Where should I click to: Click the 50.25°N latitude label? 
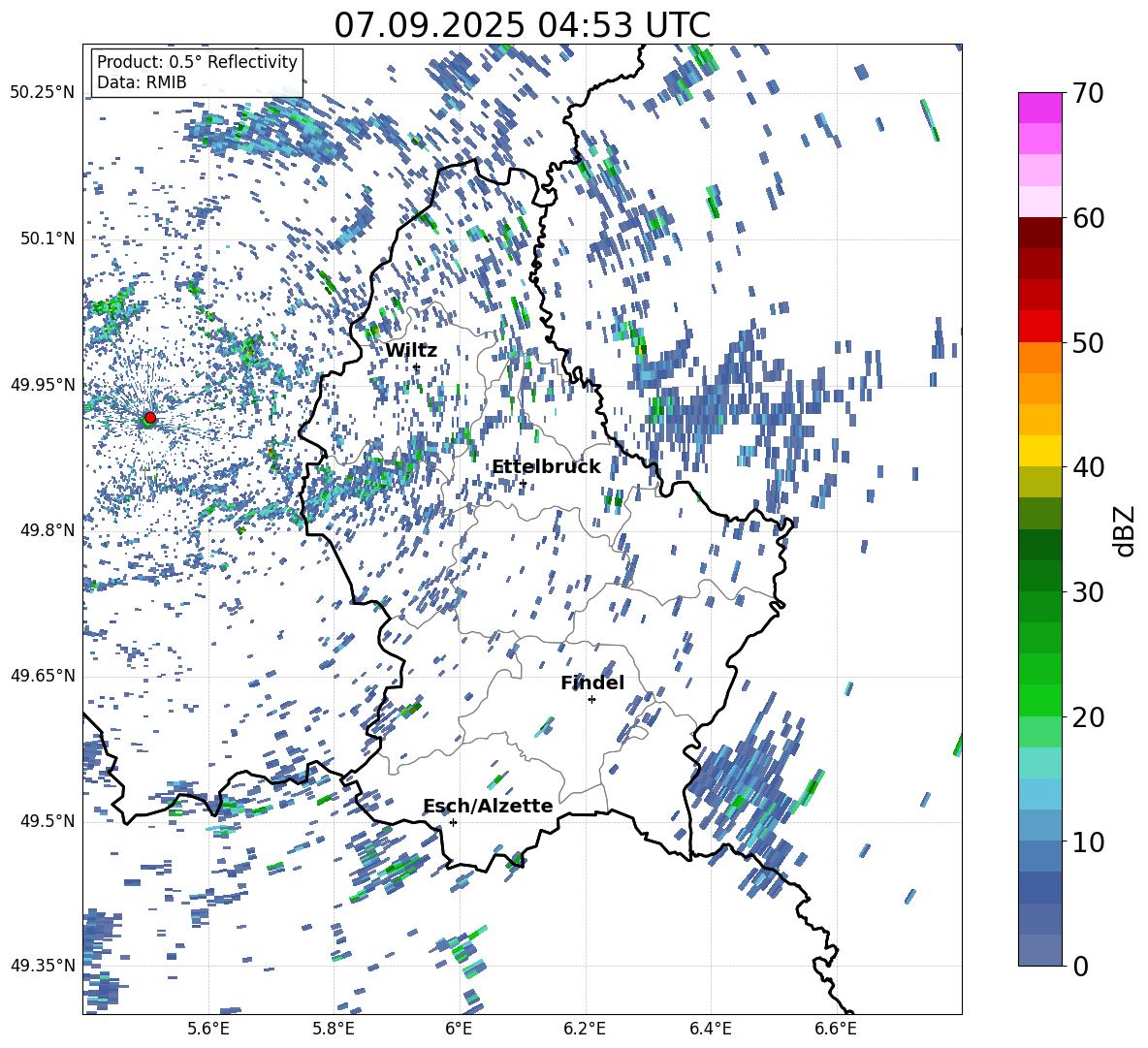(x=43, y=93)
